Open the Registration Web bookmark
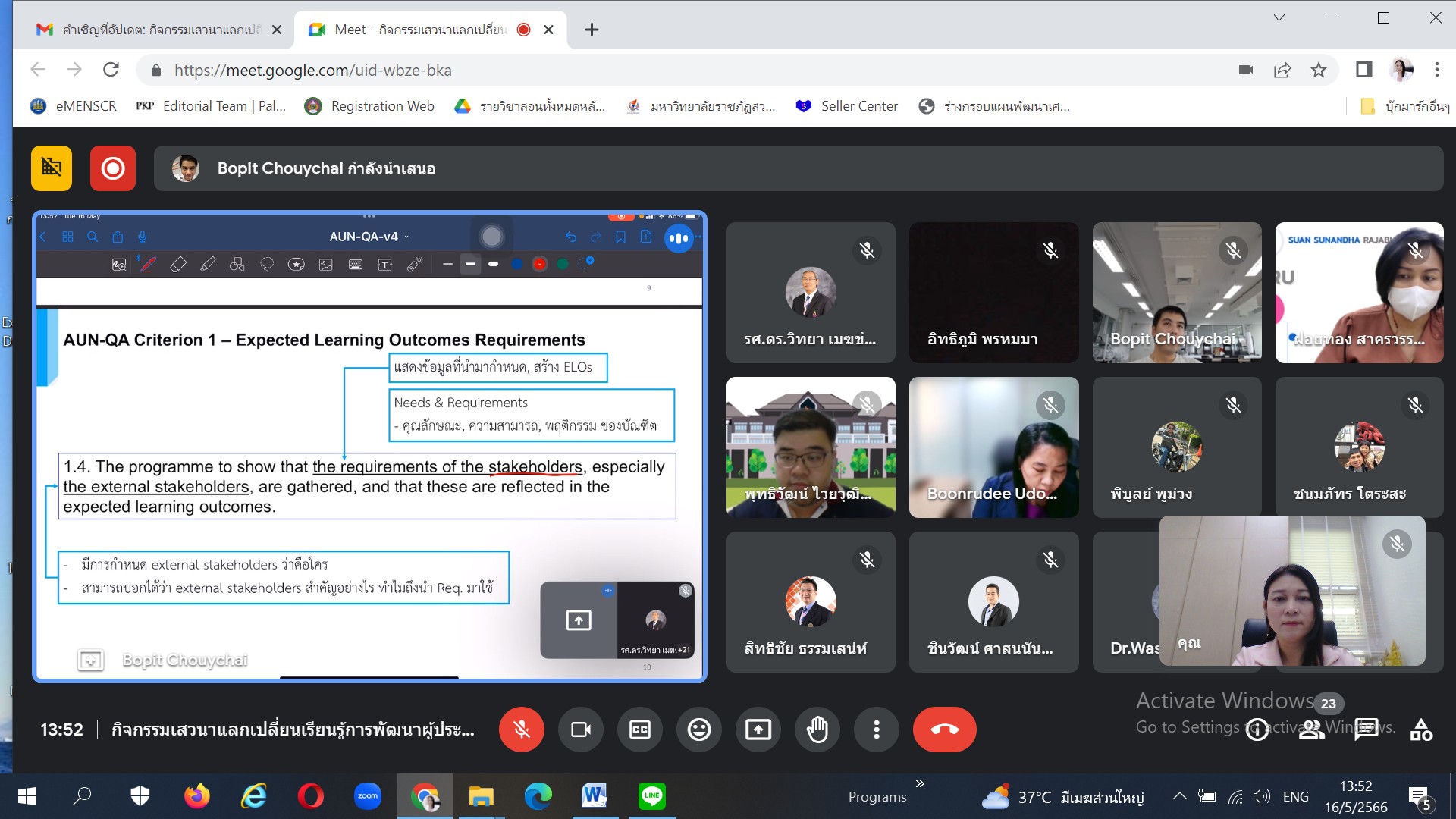This screenshot has height=819, width=1456. 370,106
